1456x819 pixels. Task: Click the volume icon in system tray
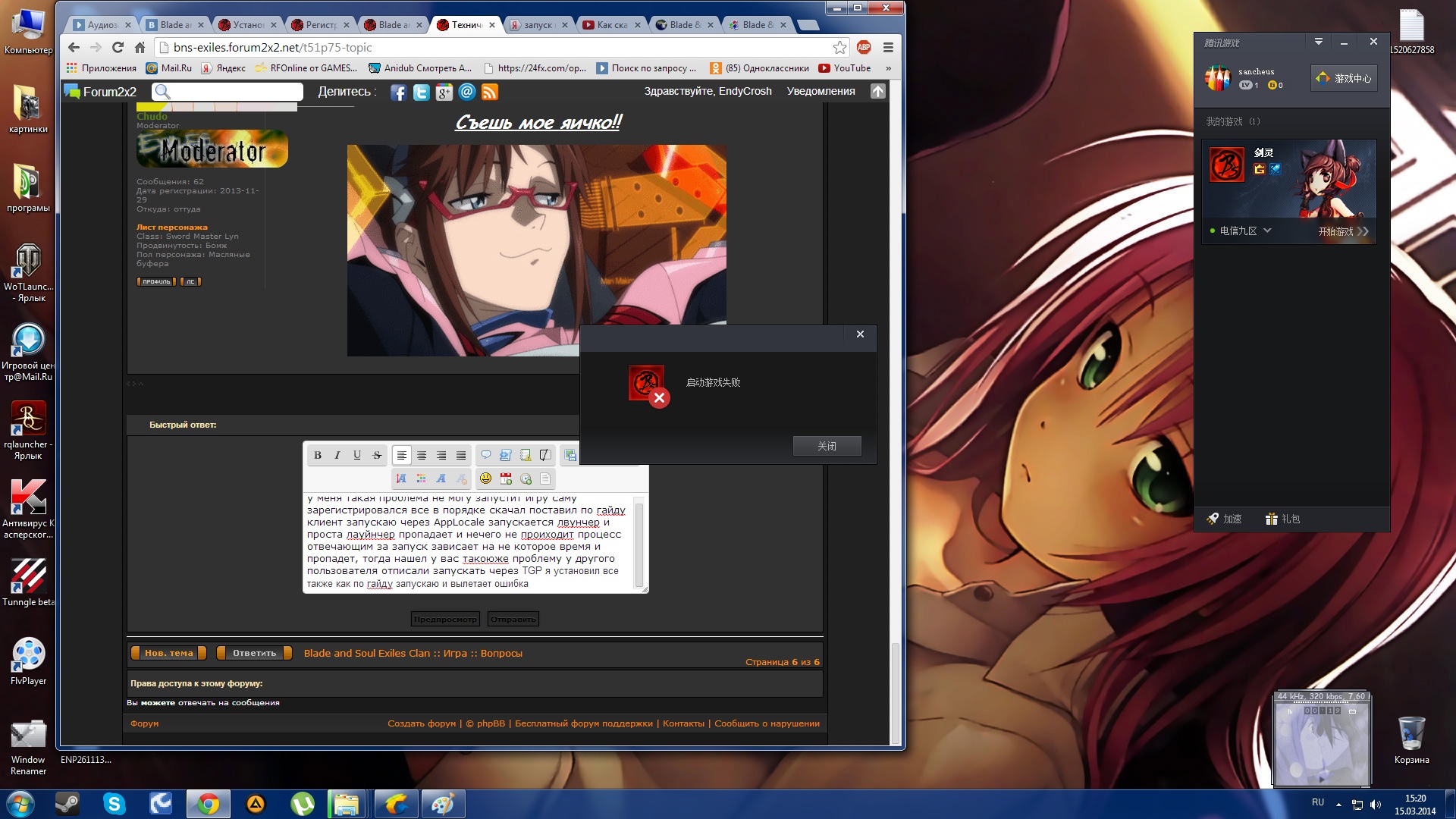pos(1376,804)
